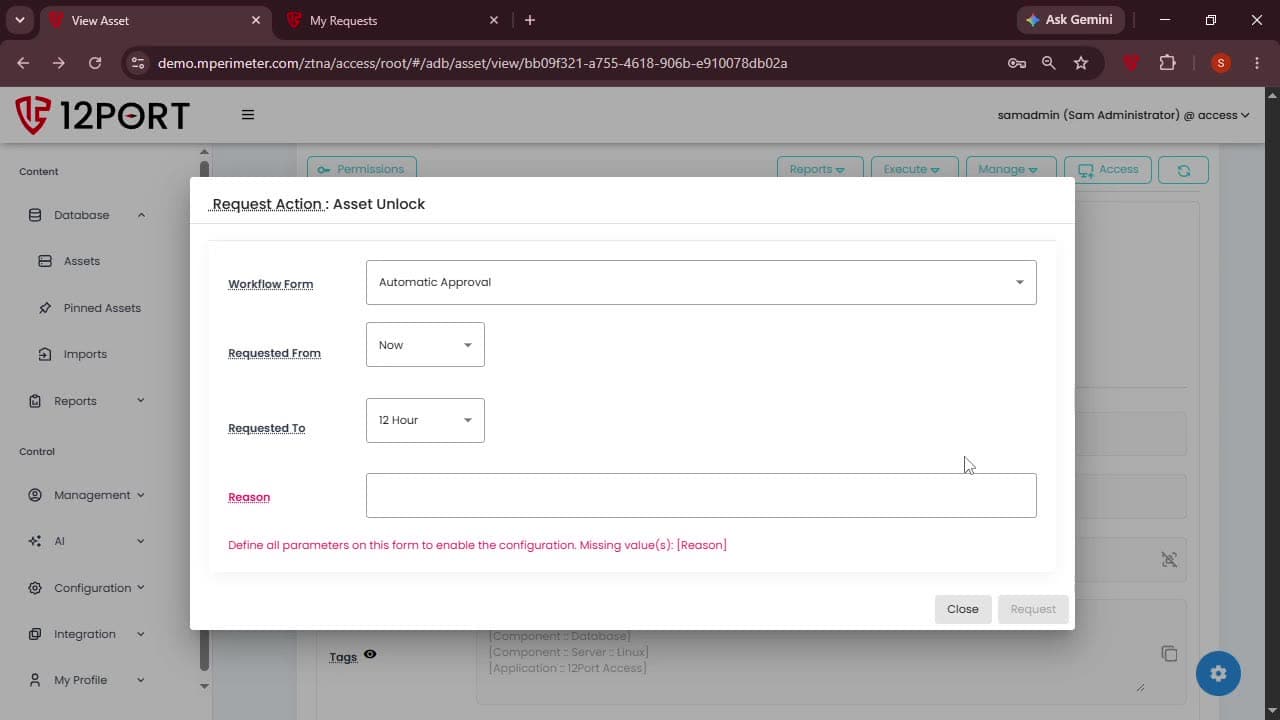
Task: Expand the Management sidebar section
Action: [141, 495]
